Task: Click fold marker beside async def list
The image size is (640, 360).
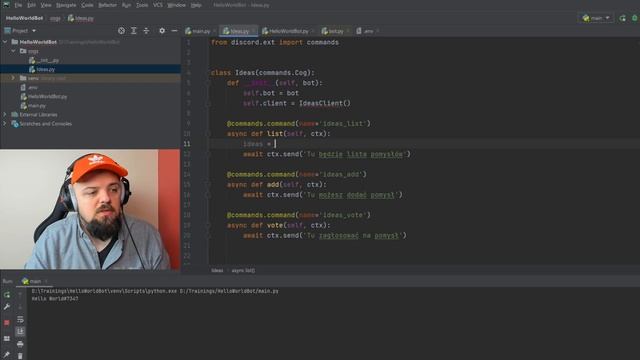Action: (x=208, y=133)
